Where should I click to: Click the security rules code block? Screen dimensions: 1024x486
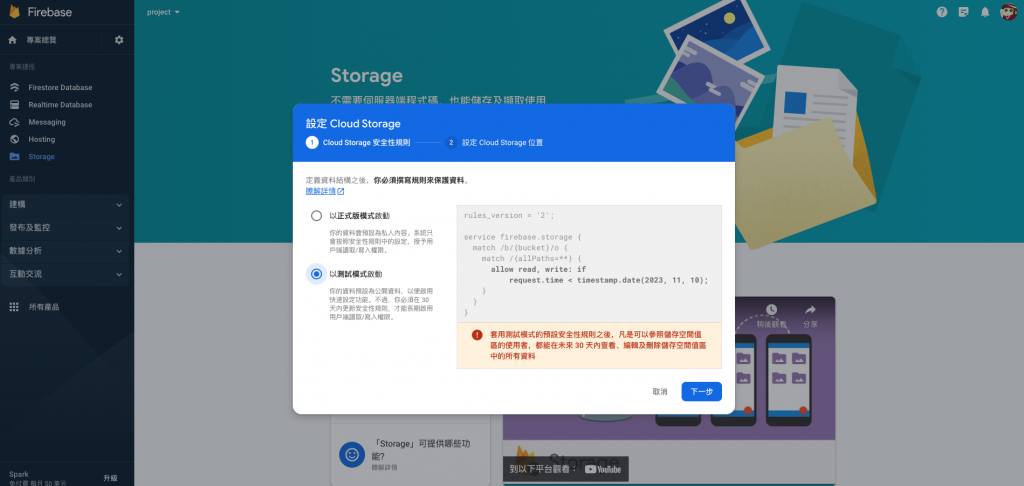589,264
